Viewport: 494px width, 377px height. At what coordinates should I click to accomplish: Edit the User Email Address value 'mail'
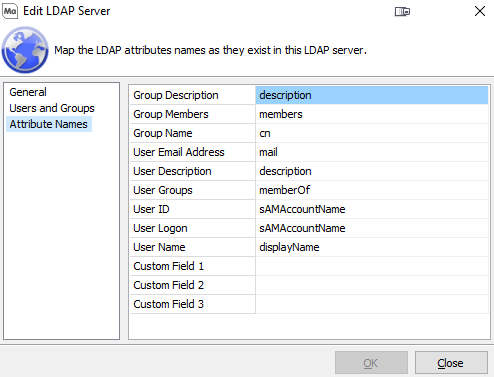pyautogui.click(x=372, y=152)
